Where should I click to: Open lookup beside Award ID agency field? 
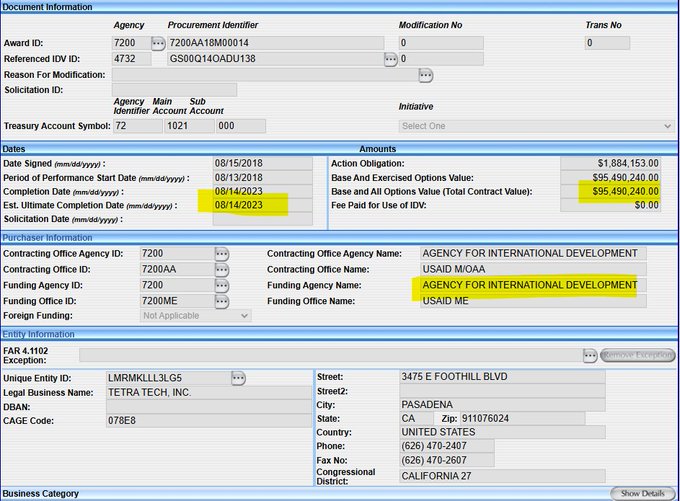click(158, 43)
